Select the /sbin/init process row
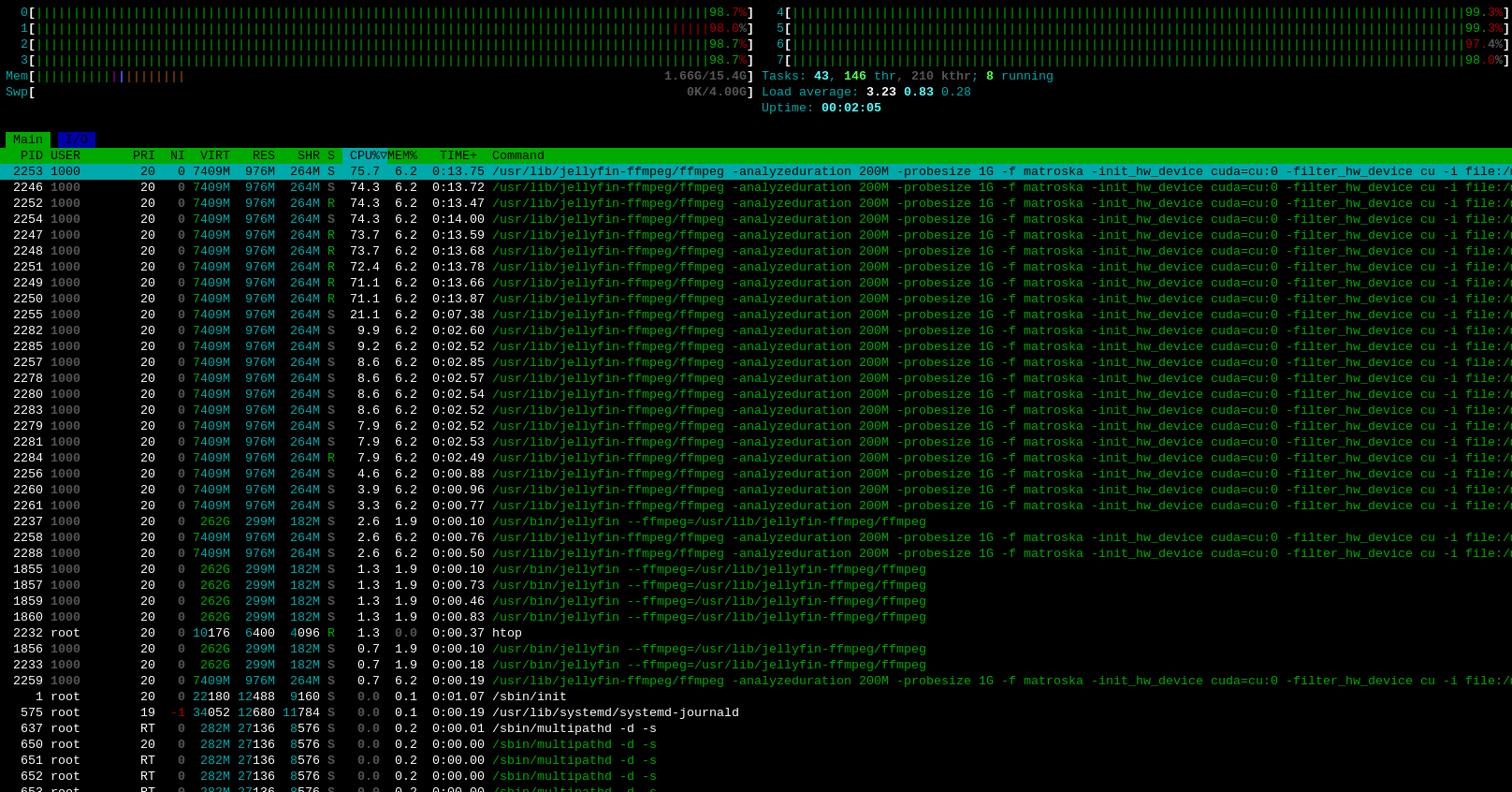Screen dimensions: 1512x792 (x=374, y=697)
